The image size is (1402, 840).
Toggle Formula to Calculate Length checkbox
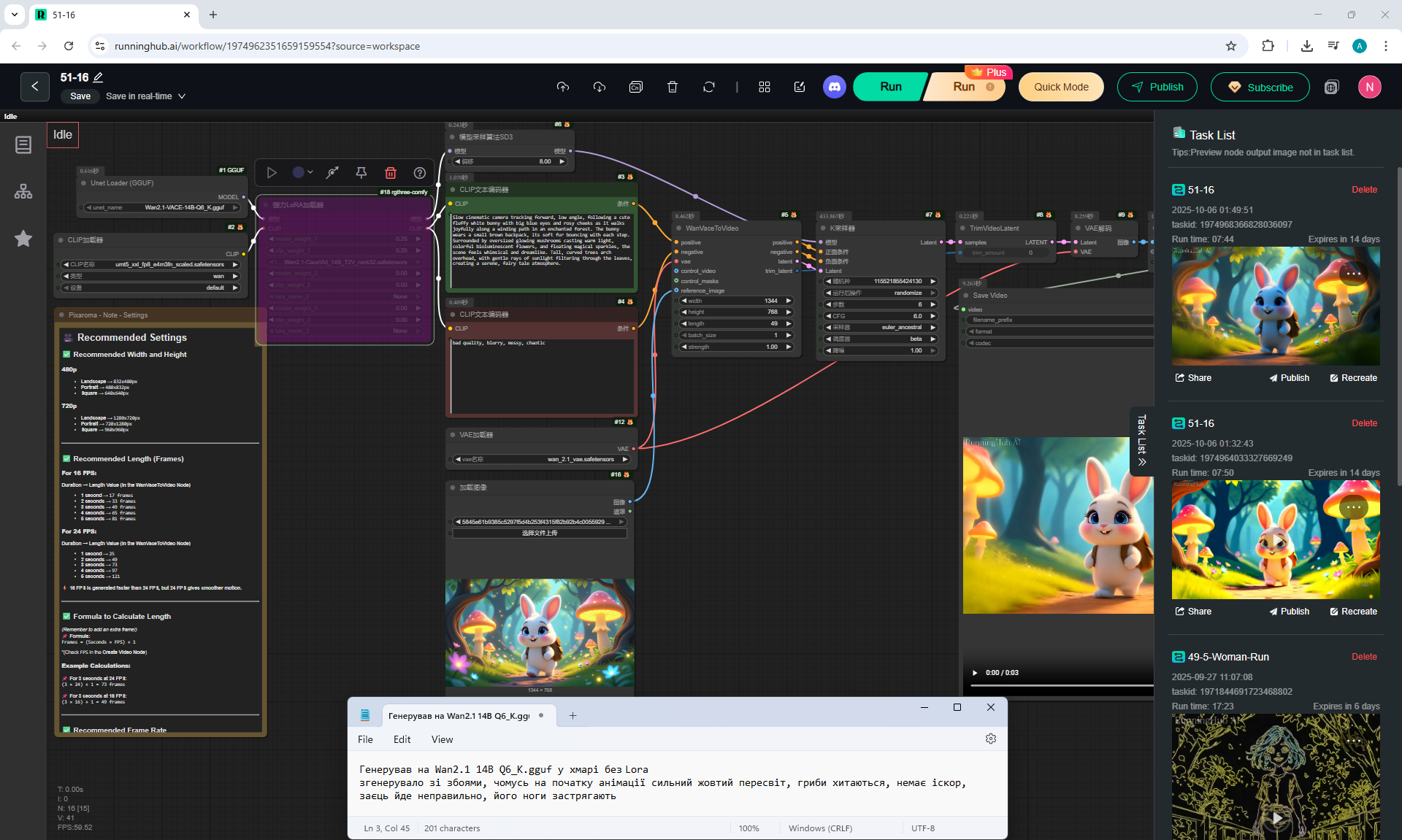[x=66, y=617]
